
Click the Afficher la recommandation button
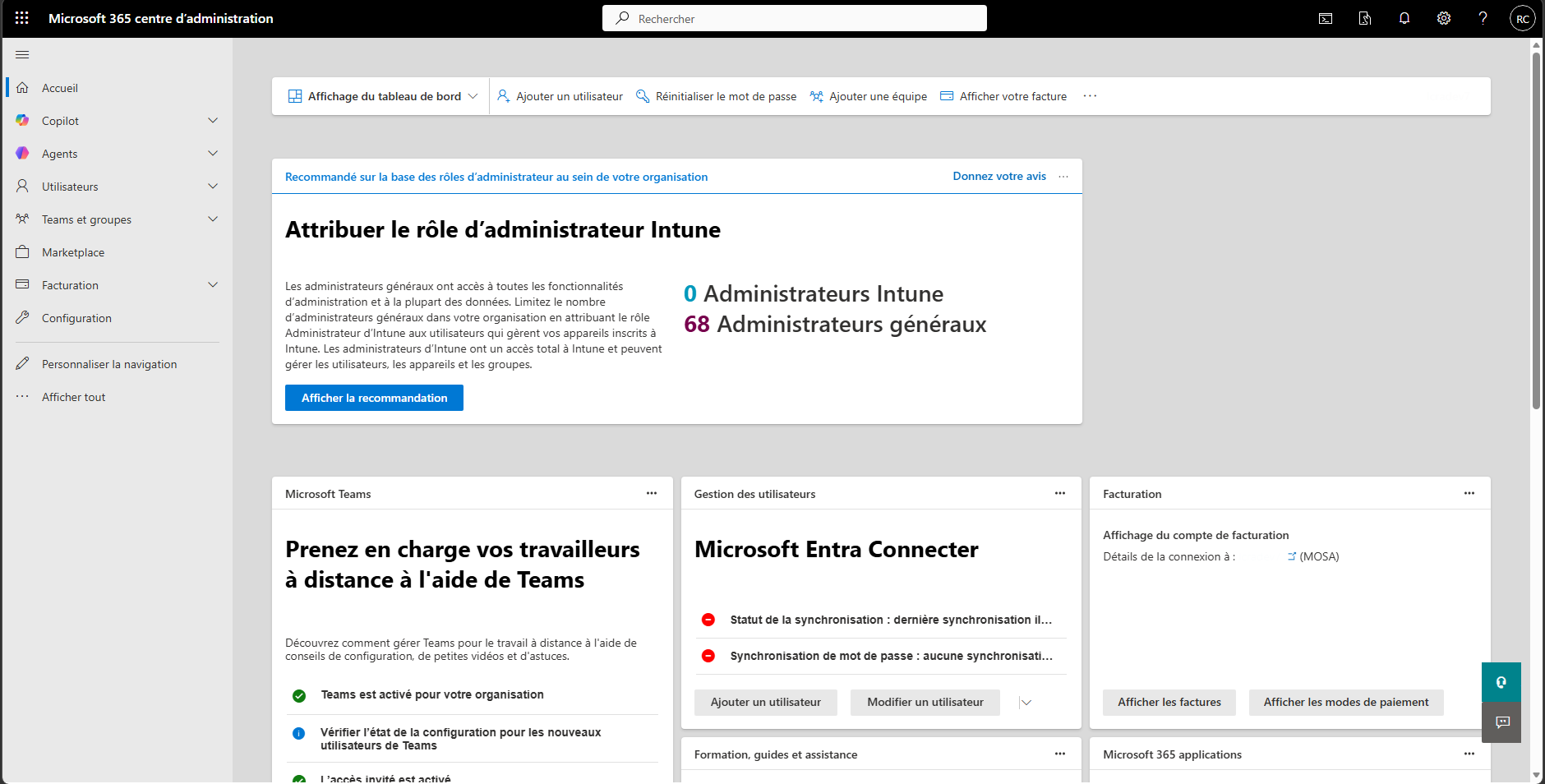(374, 398)
